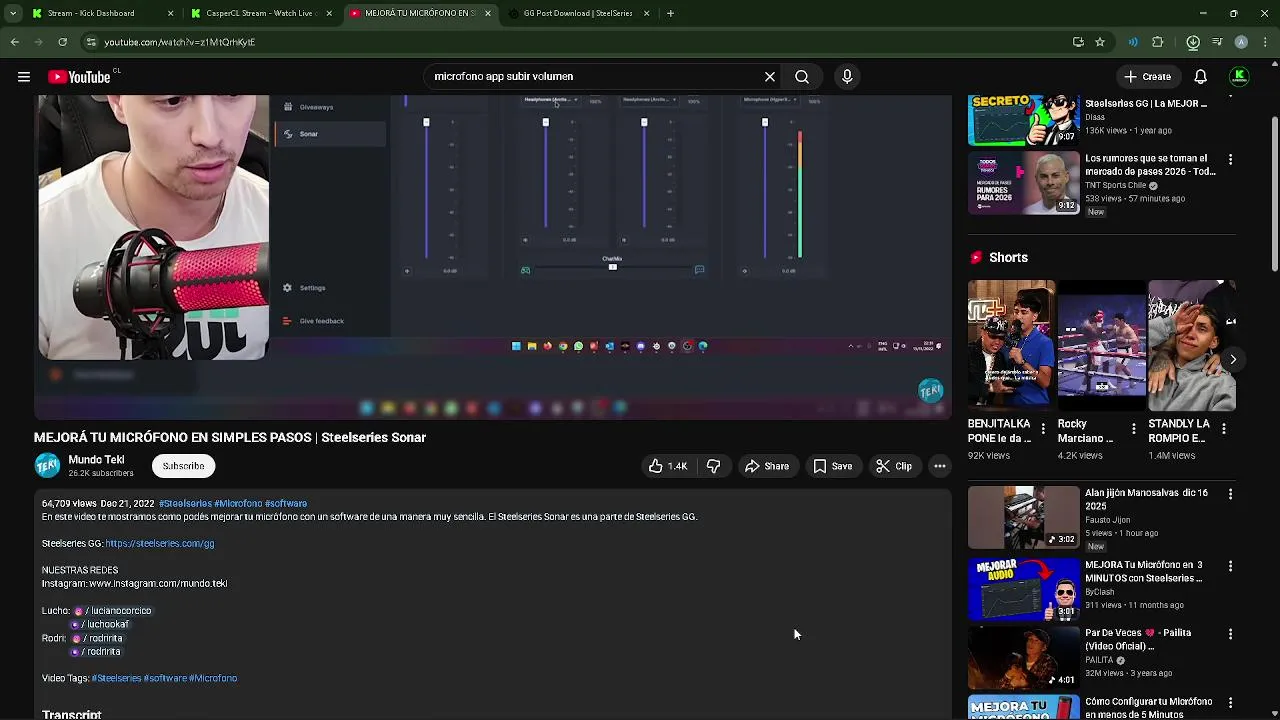Open MEJORA Tu Micrófono 3 MINUTOS video thumbnail
Image resolution: width=1280 pixels, height=720 pixels.
click(1024, 589)
